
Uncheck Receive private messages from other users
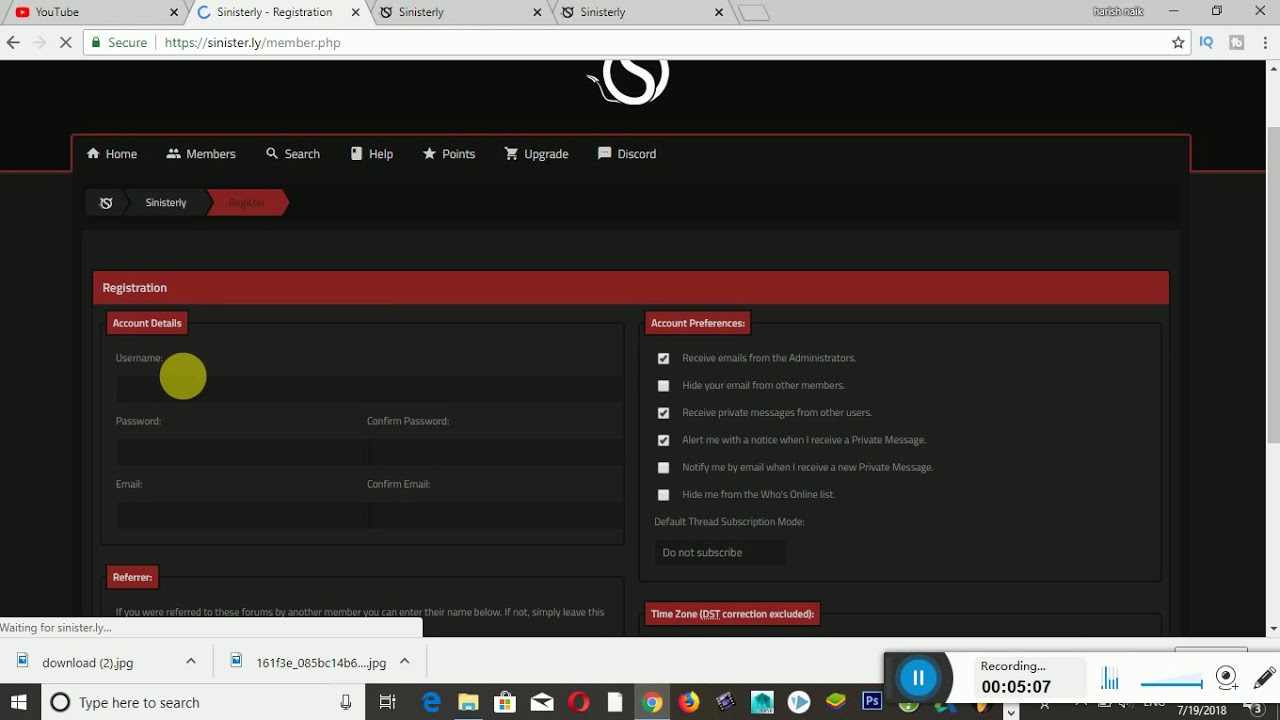click(x=663, y=413)
